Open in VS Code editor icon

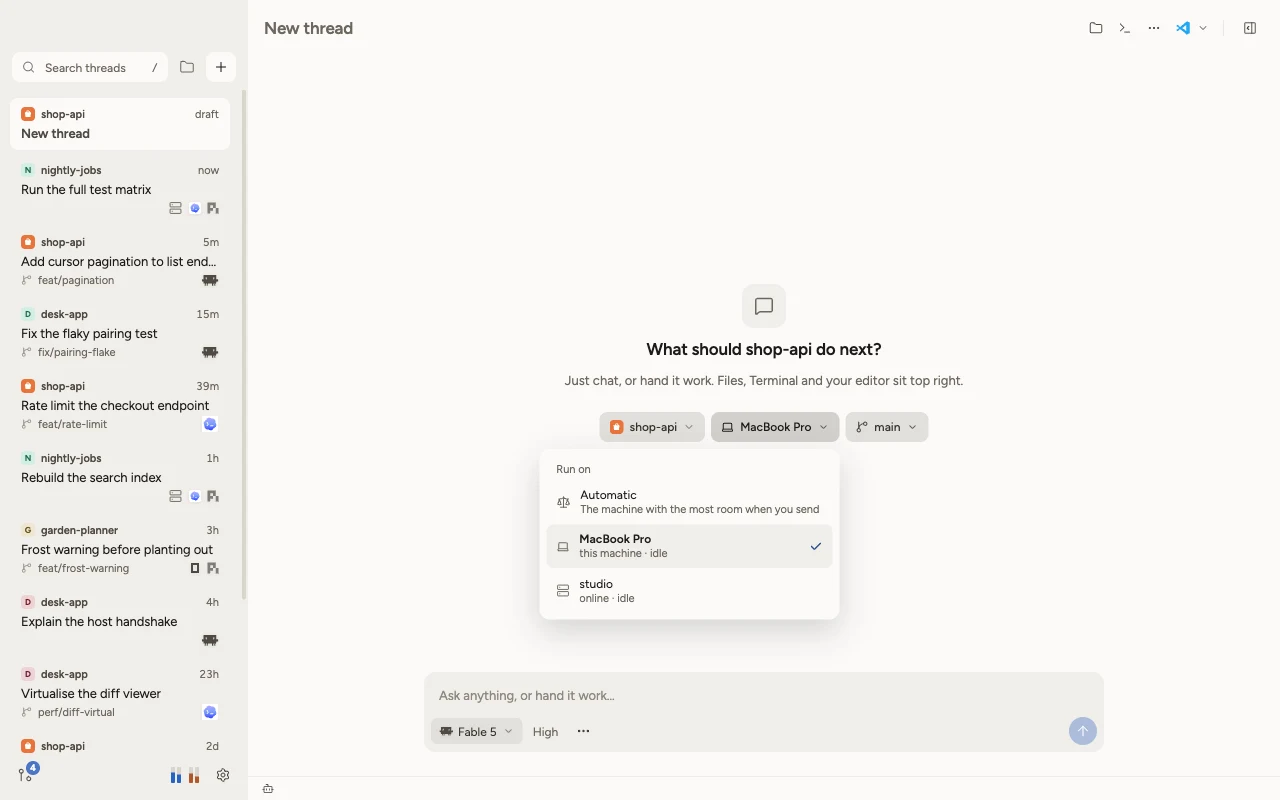pyautogui.click(x=1183, y=28)
